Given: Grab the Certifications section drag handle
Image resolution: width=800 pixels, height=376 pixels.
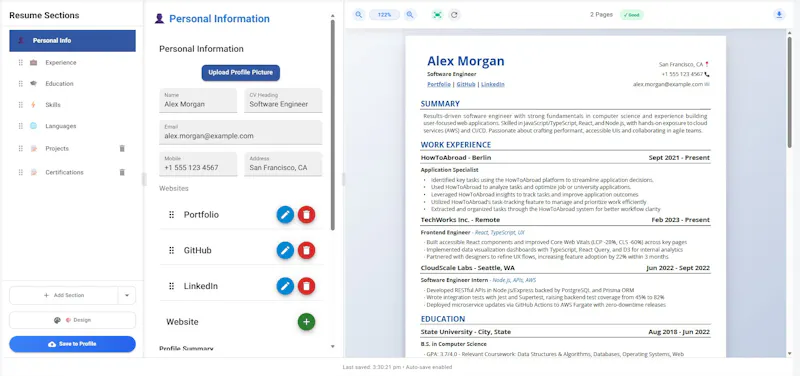Looking at the screenshot, I should click(x=21, y=172).
